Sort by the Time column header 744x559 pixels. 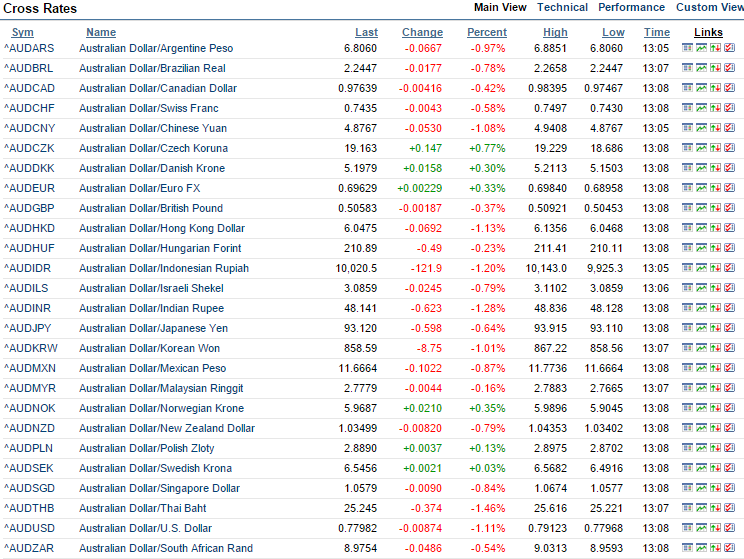657,32
